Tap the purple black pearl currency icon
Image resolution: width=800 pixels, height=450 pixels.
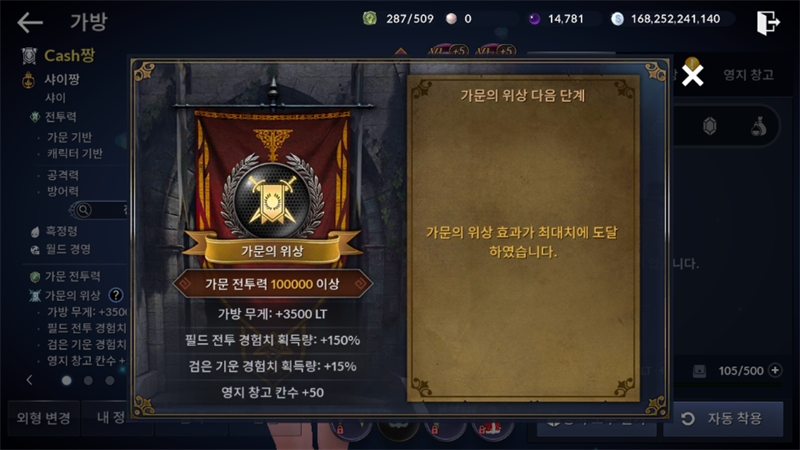click(534, 19)
